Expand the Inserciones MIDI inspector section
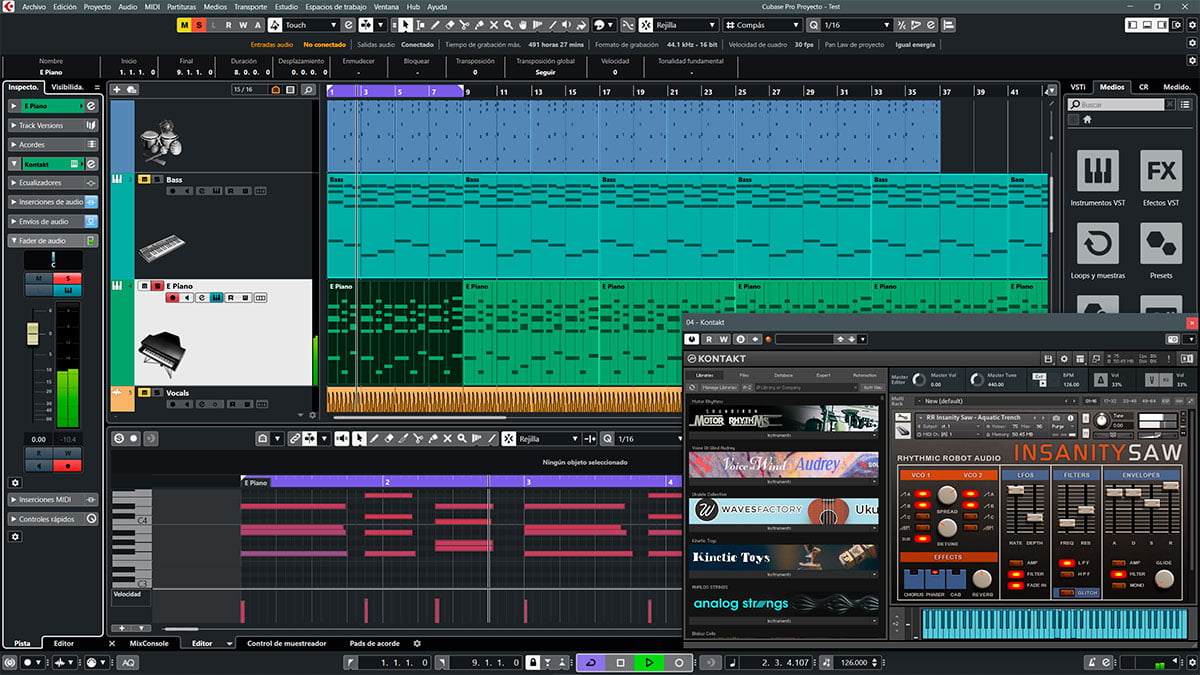Screen dimensions: 1200x675 (x=53, y=499)
